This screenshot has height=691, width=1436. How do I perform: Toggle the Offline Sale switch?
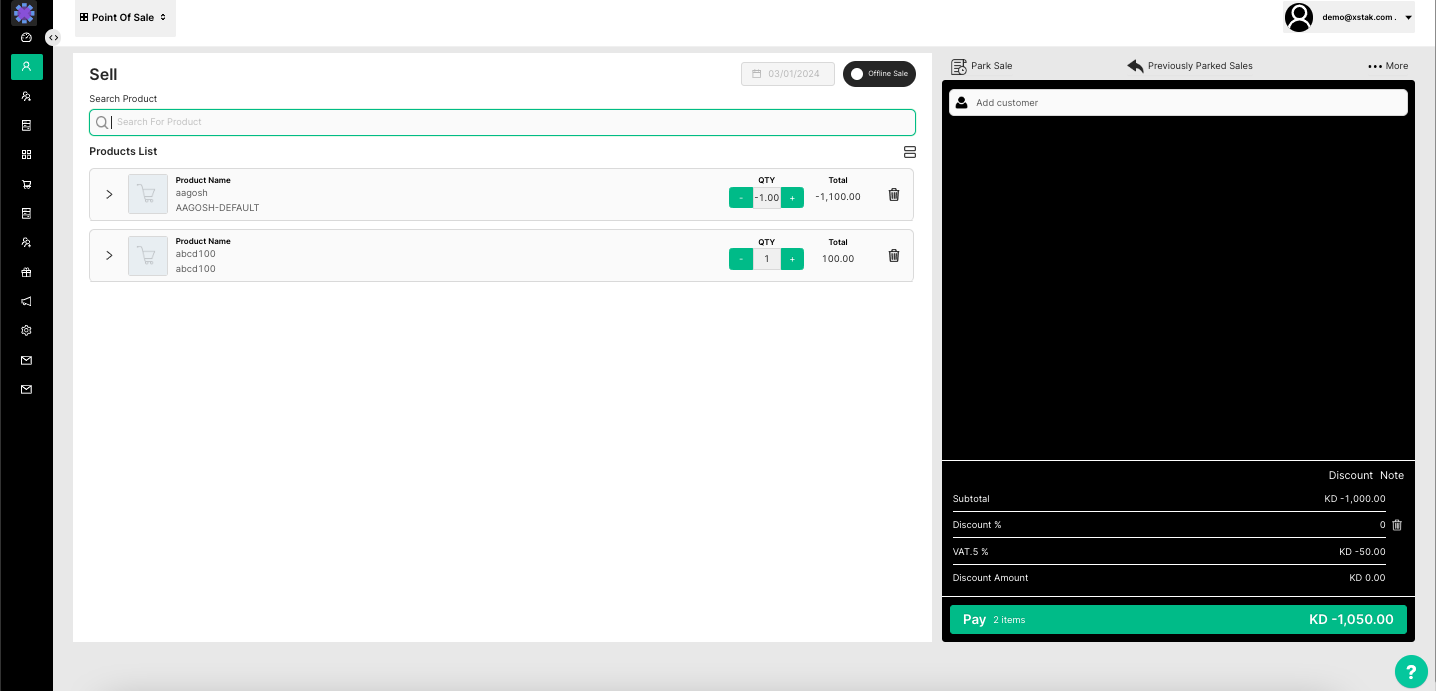pos(878,74)
